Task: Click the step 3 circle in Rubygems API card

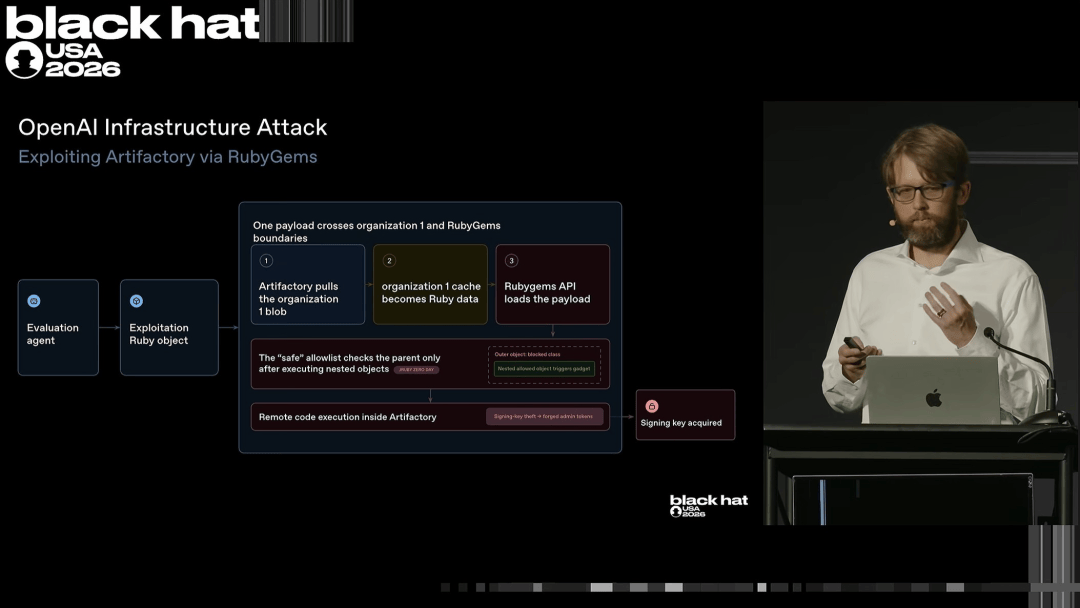Action: 511,260
